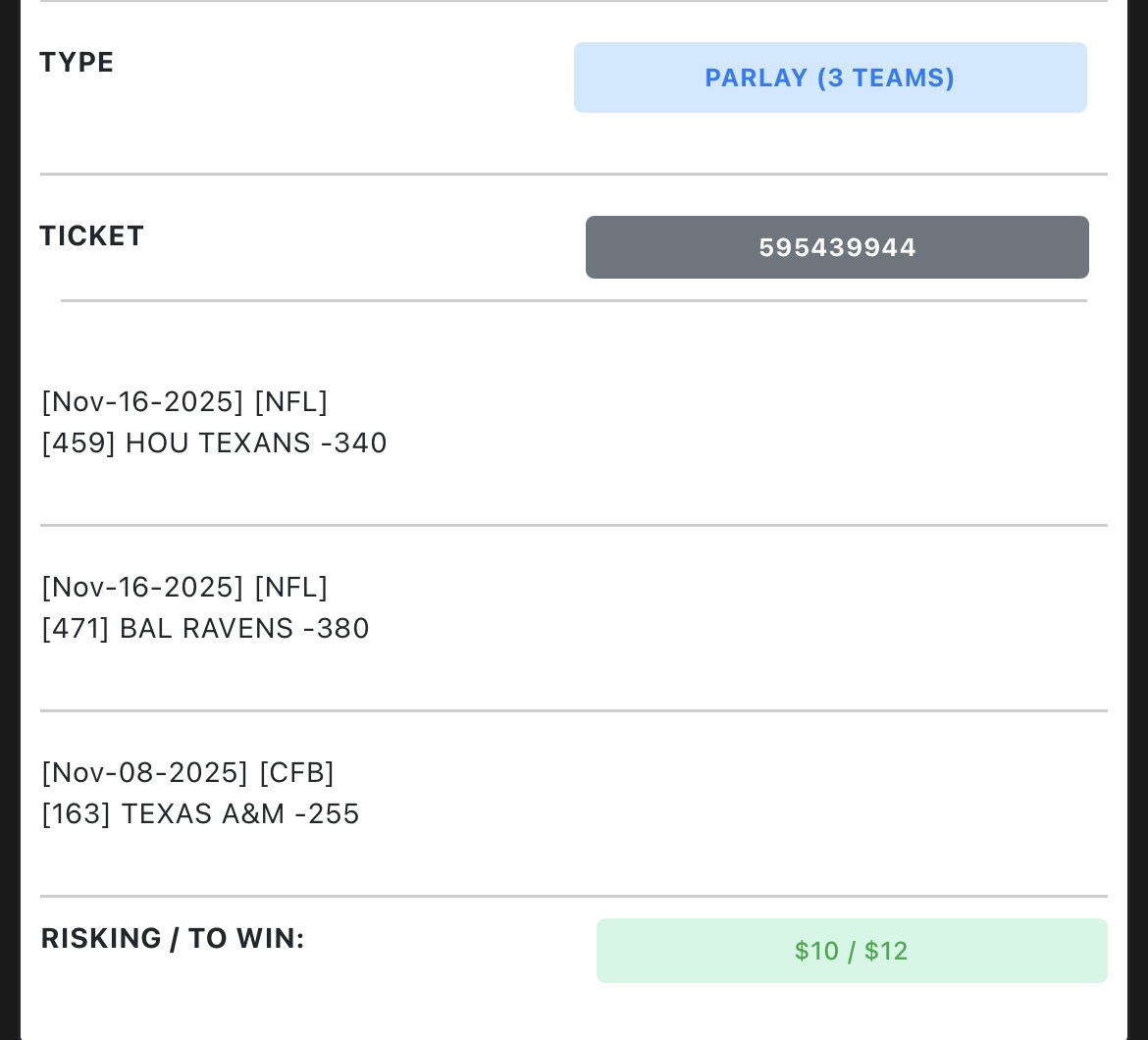Select the HOU TEXANS team name
1148x1040 pixels.
218,443
